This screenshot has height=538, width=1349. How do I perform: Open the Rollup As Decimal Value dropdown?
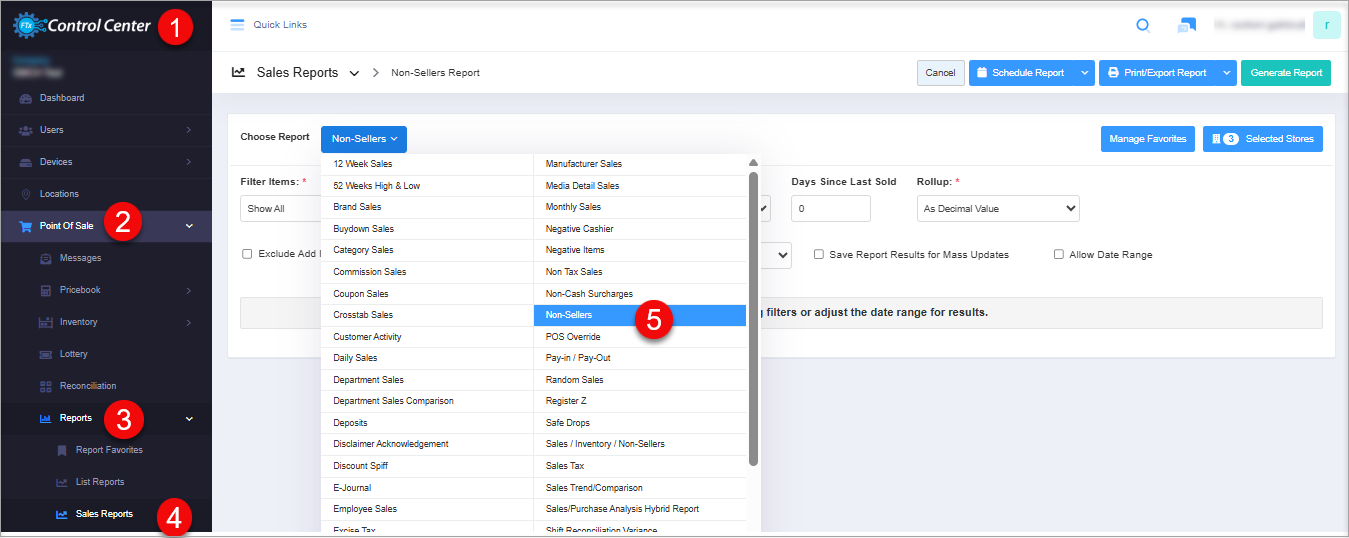click(997, 209)
